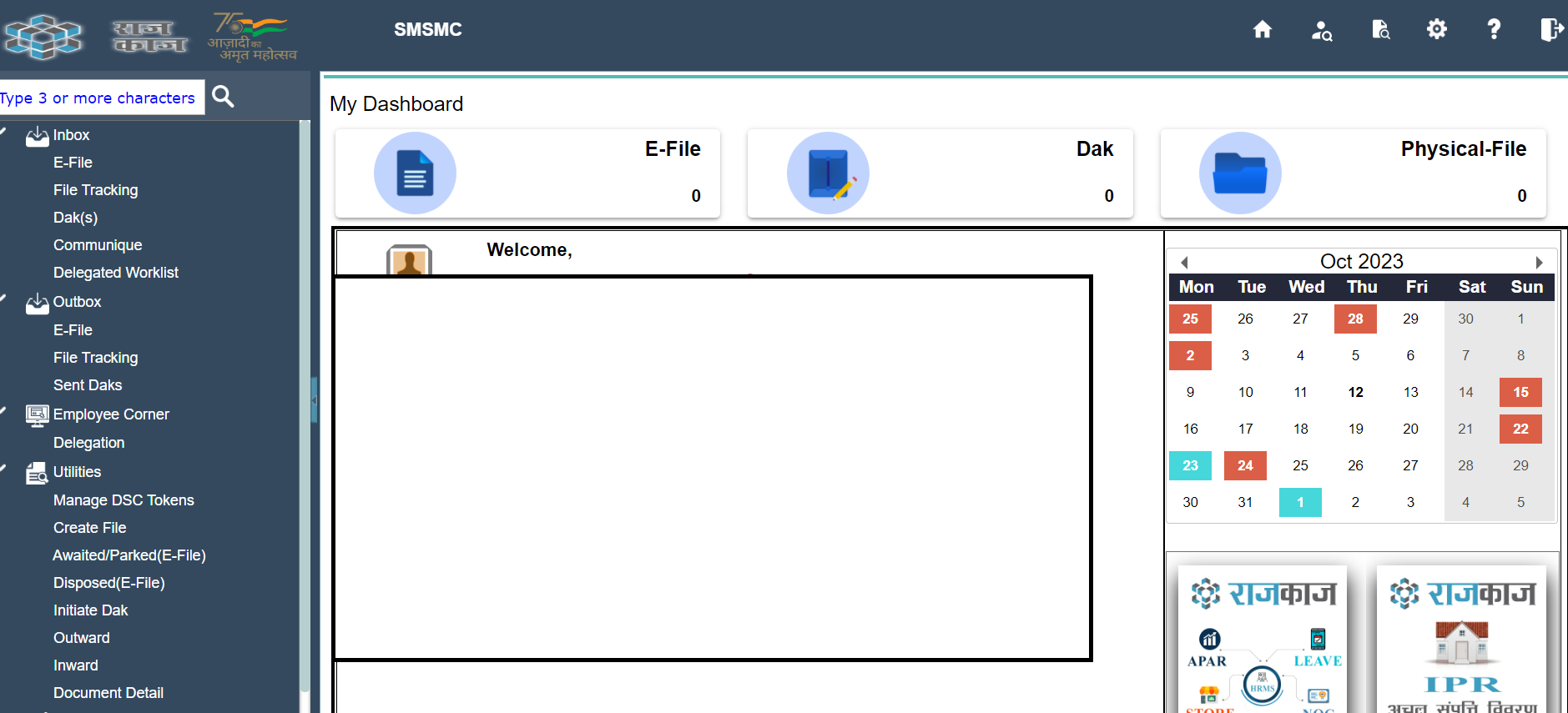Select highlighted date 24 on calendar
The height and width of the screenshot is (713, 1568).
pyautogui.click(x=1245, y=465)
